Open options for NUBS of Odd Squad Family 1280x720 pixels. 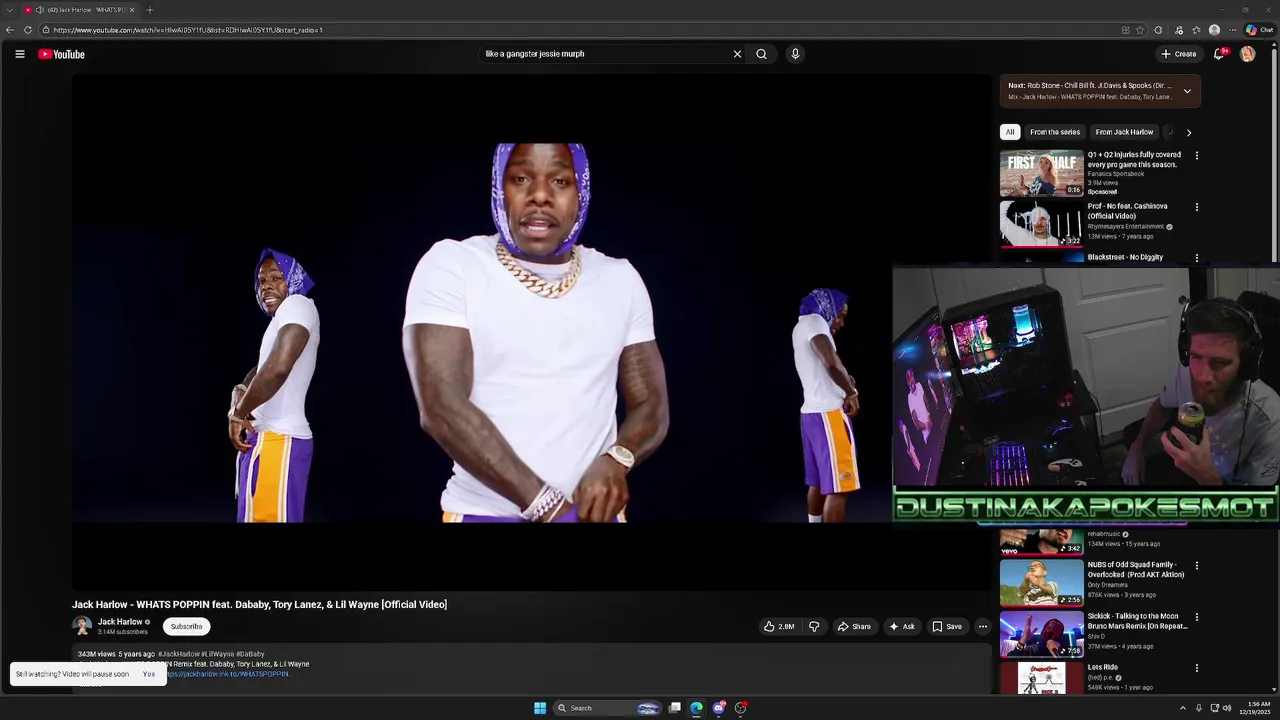click(x=1196, y=566)
